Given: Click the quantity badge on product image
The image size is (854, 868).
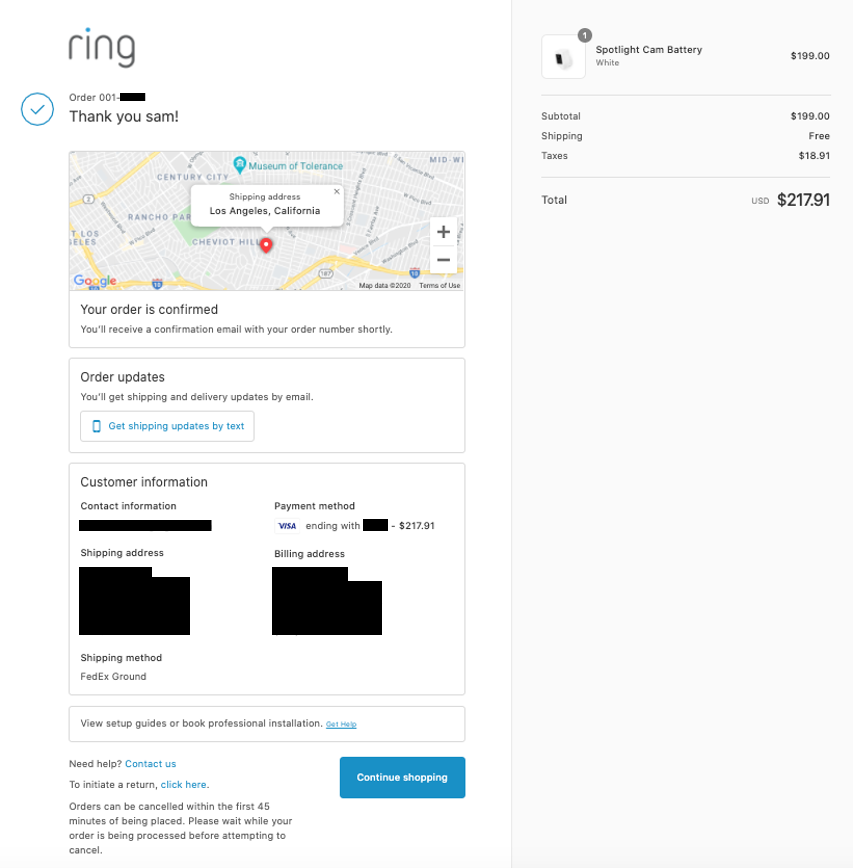Looking at the screenshot, I should click(584, 36).
